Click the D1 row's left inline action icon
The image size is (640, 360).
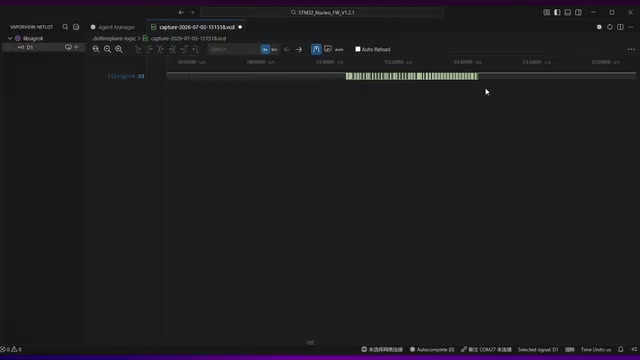point(68,47)
